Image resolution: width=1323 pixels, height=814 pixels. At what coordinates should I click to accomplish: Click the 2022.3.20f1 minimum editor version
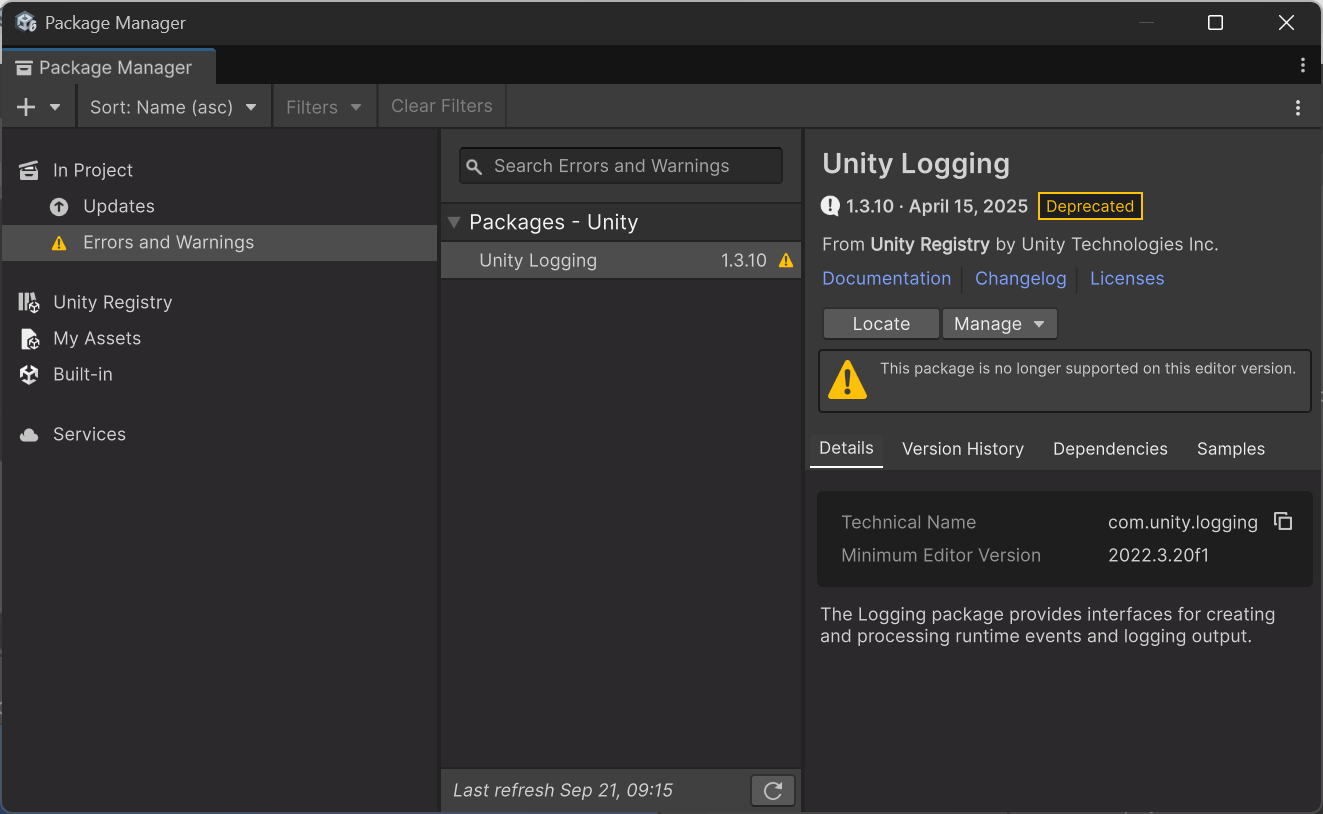click(1159, 555)
